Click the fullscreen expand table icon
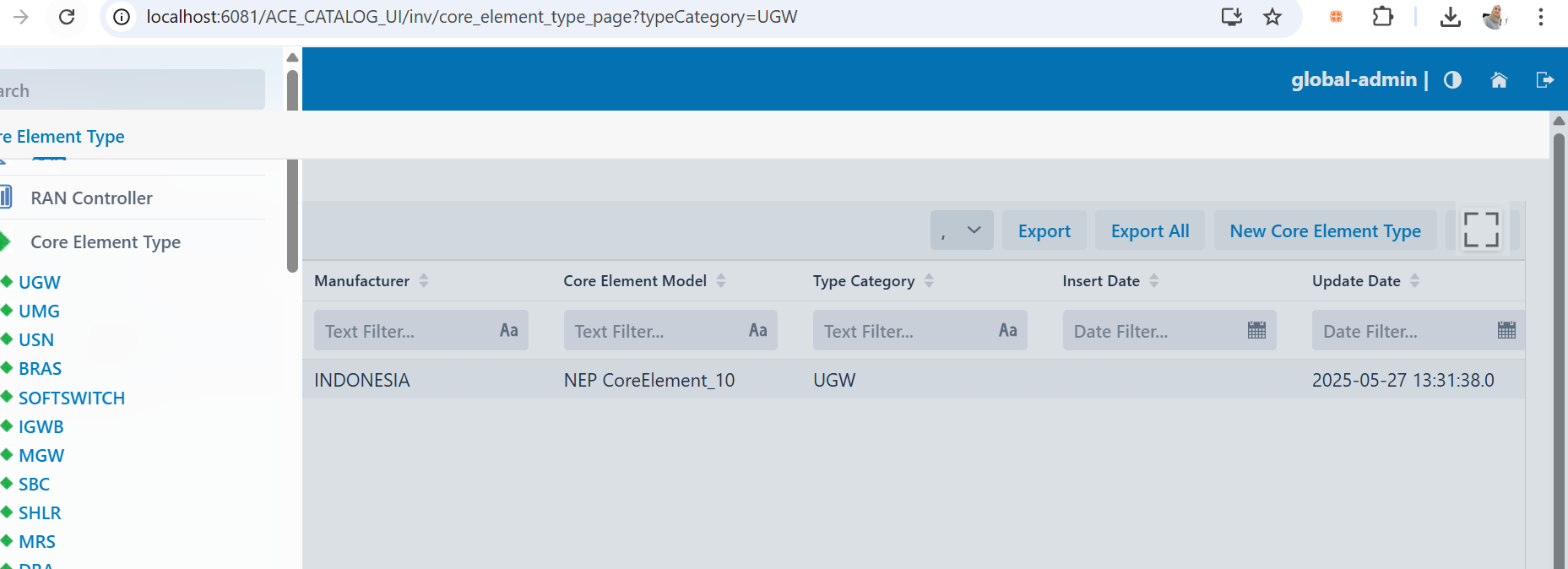Image resolution: width=1568 pixels, height=569 pixels. [x=1481, y=230]
